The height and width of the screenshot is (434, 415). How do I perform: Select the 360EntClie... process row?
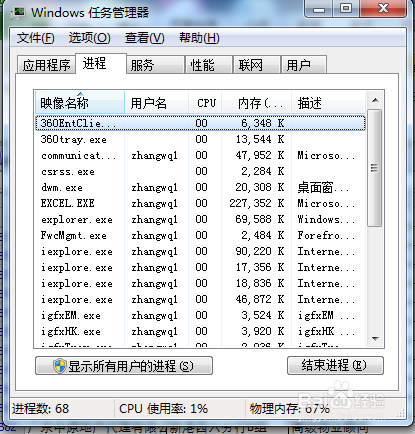tap(200, 123)
